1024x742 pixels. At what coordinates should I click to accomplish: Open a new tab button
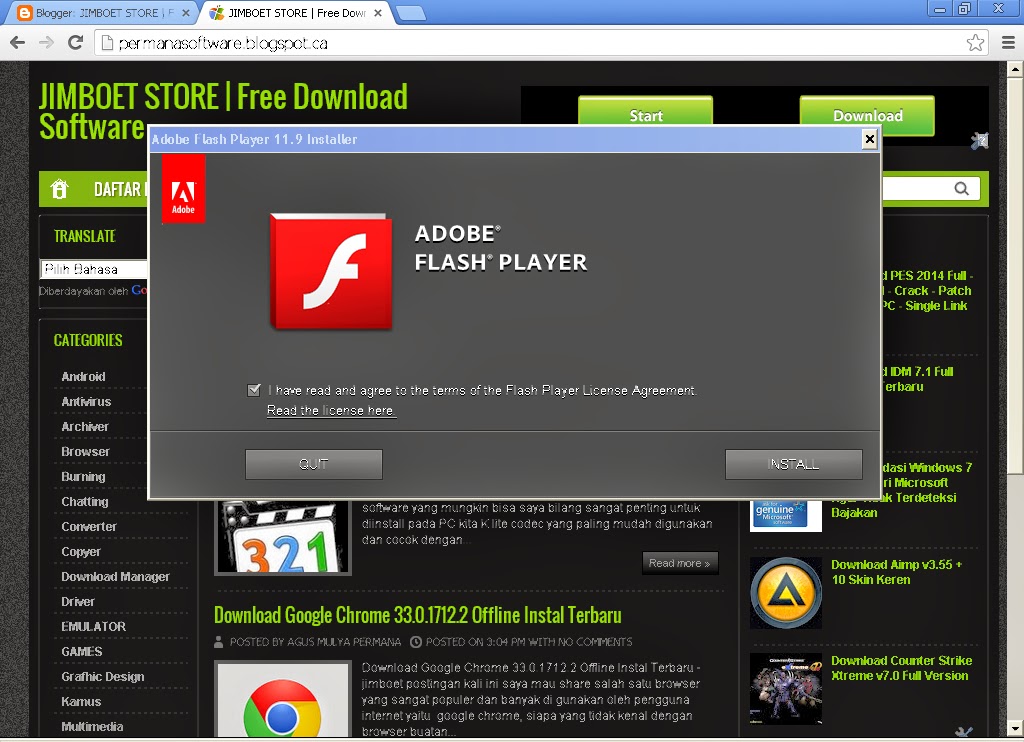411,13
